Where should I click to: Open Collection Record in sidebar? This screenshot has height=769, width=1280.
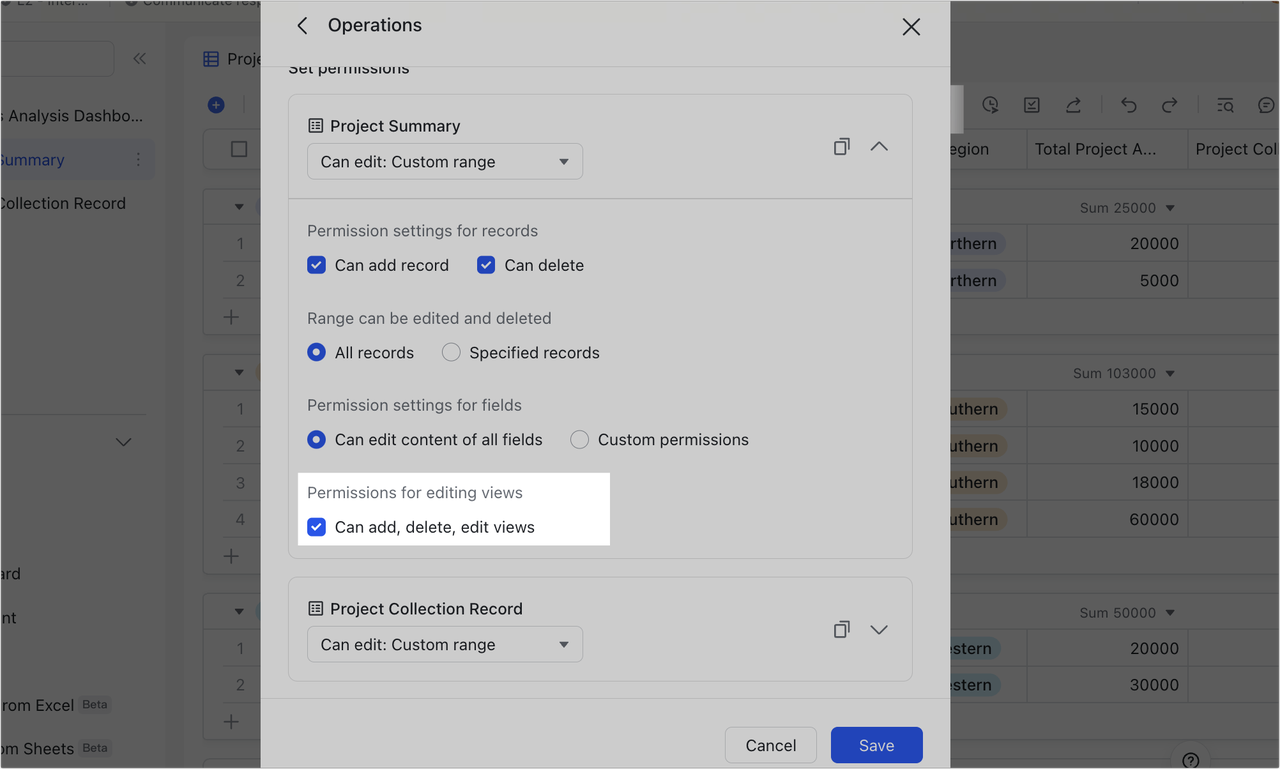pyautogui.click(x=63, y=203)
